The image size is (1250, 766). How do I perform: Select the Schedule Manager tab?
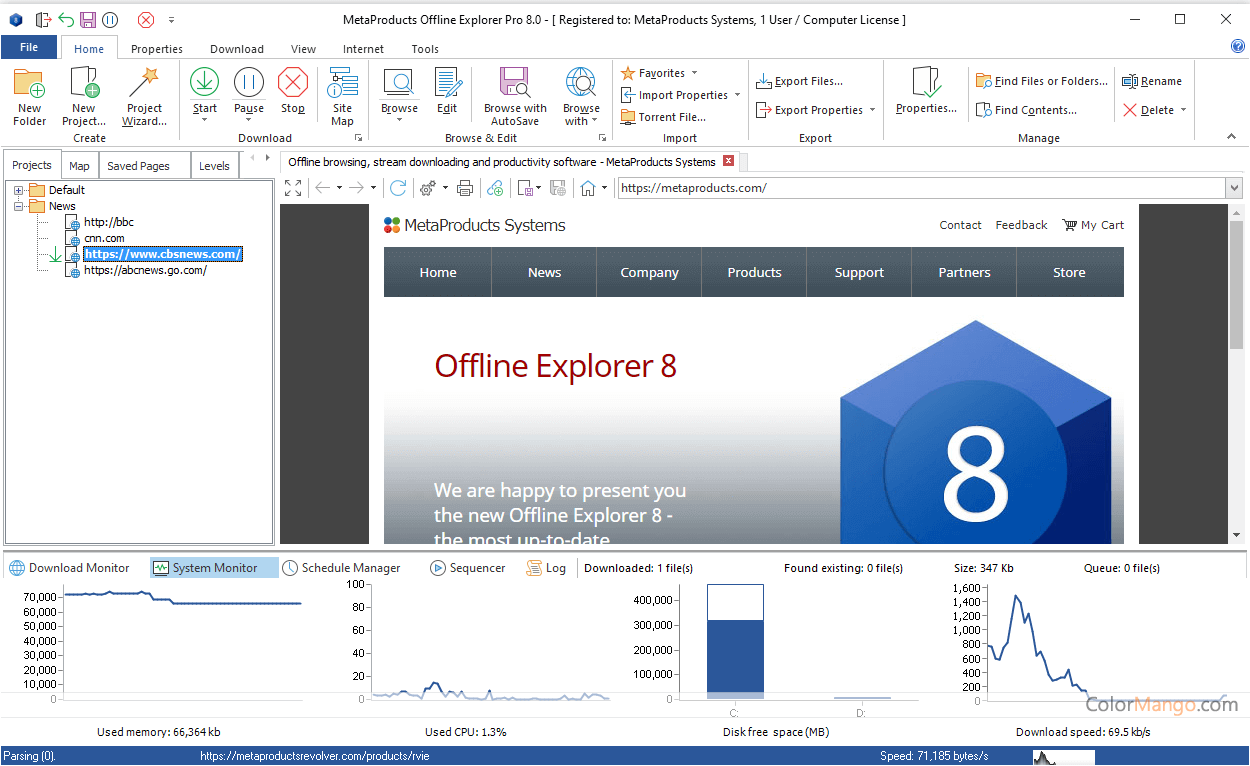341,568
